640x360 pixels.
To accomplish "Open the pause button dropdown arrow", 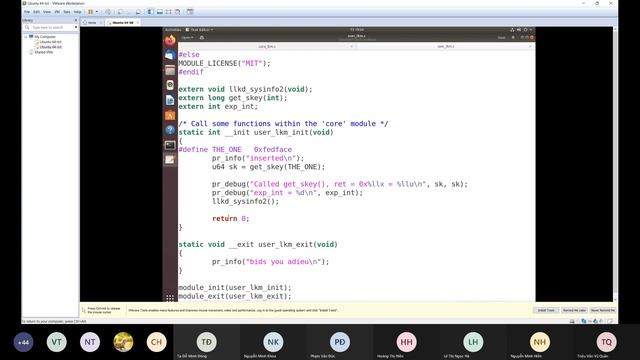I will click(x=97, y=12).
